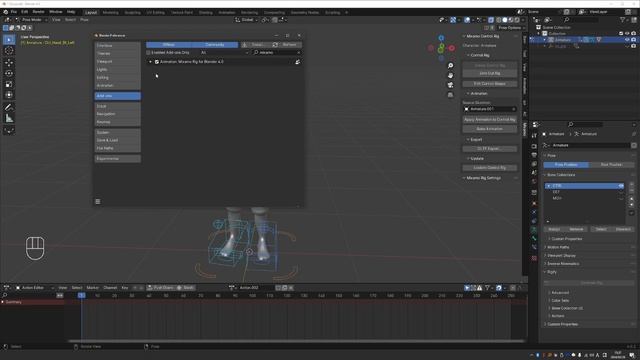This screenshot has width=640, height=360.
Task: Pick the Measure tool
Action: pos(9,118)
